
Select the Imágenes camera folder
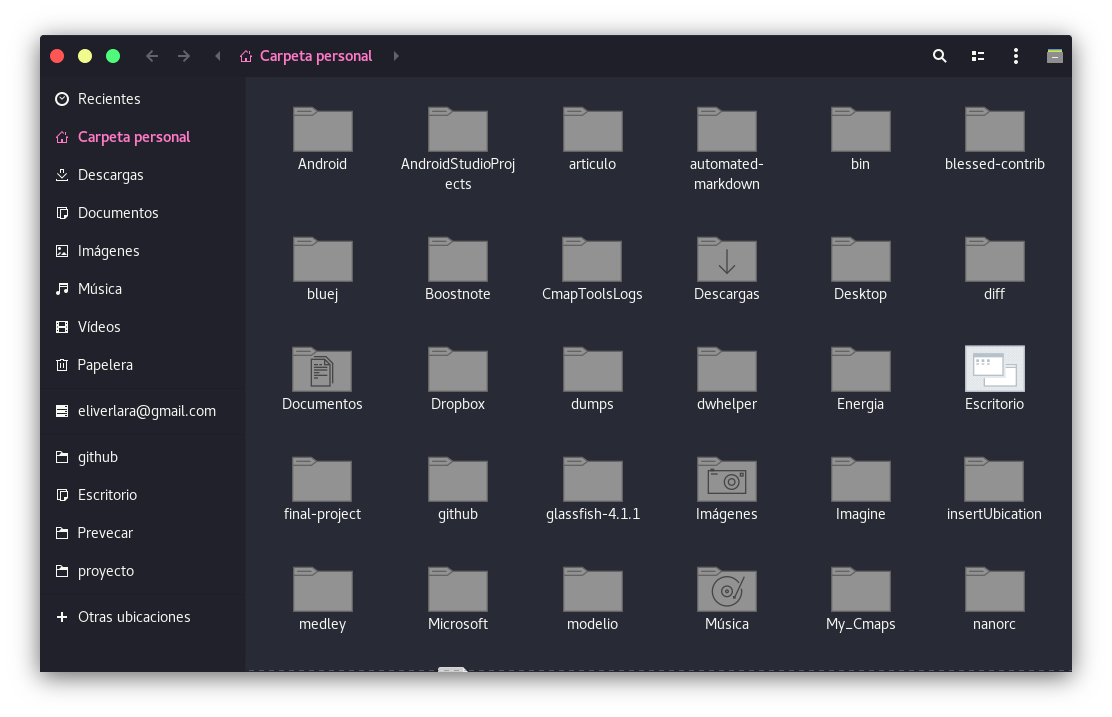pos(726,479)
